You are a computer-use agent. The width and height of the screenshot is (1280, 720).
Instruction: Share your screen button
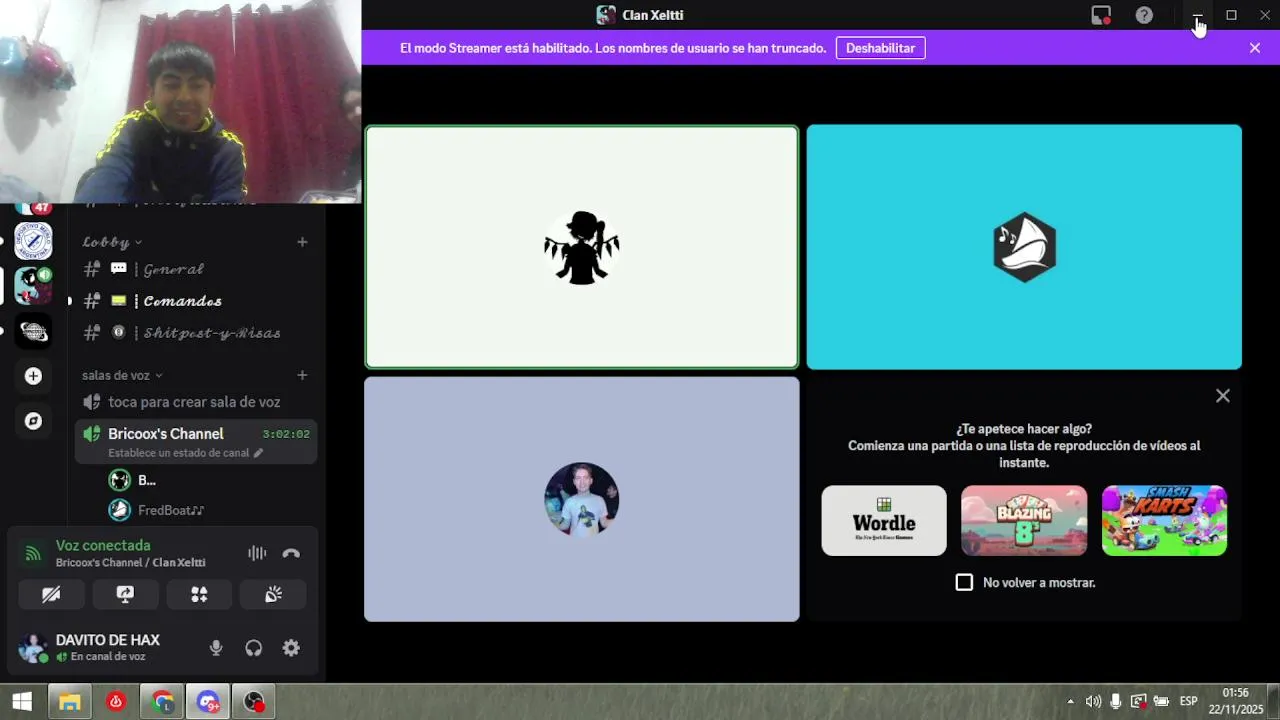[125, 594]
